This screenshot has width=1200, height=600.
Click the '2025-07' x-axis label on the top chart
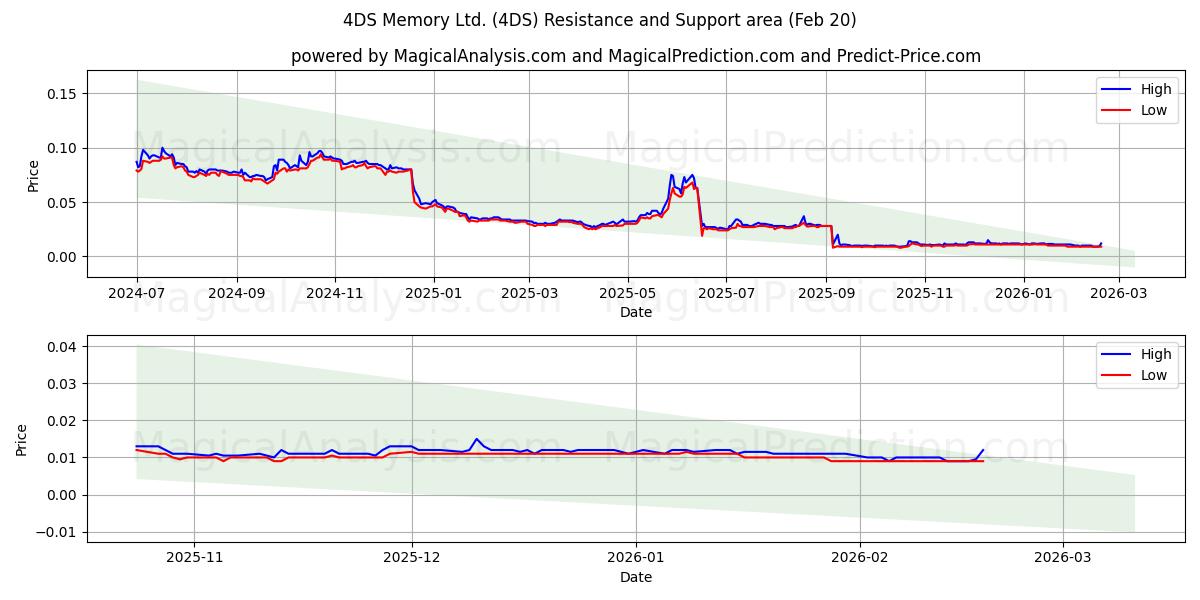point(726,294)
